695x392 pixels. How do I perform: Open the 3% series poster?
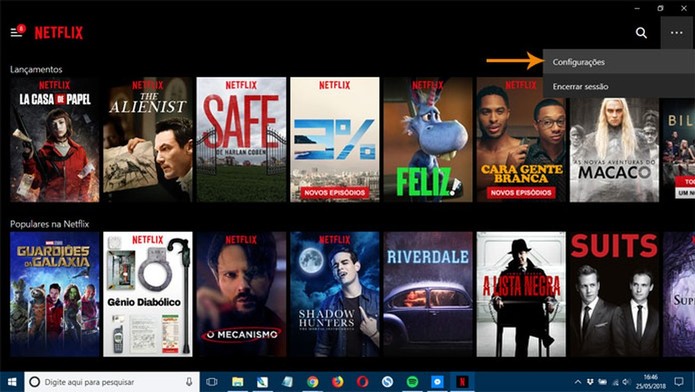(x=335, y=140)
